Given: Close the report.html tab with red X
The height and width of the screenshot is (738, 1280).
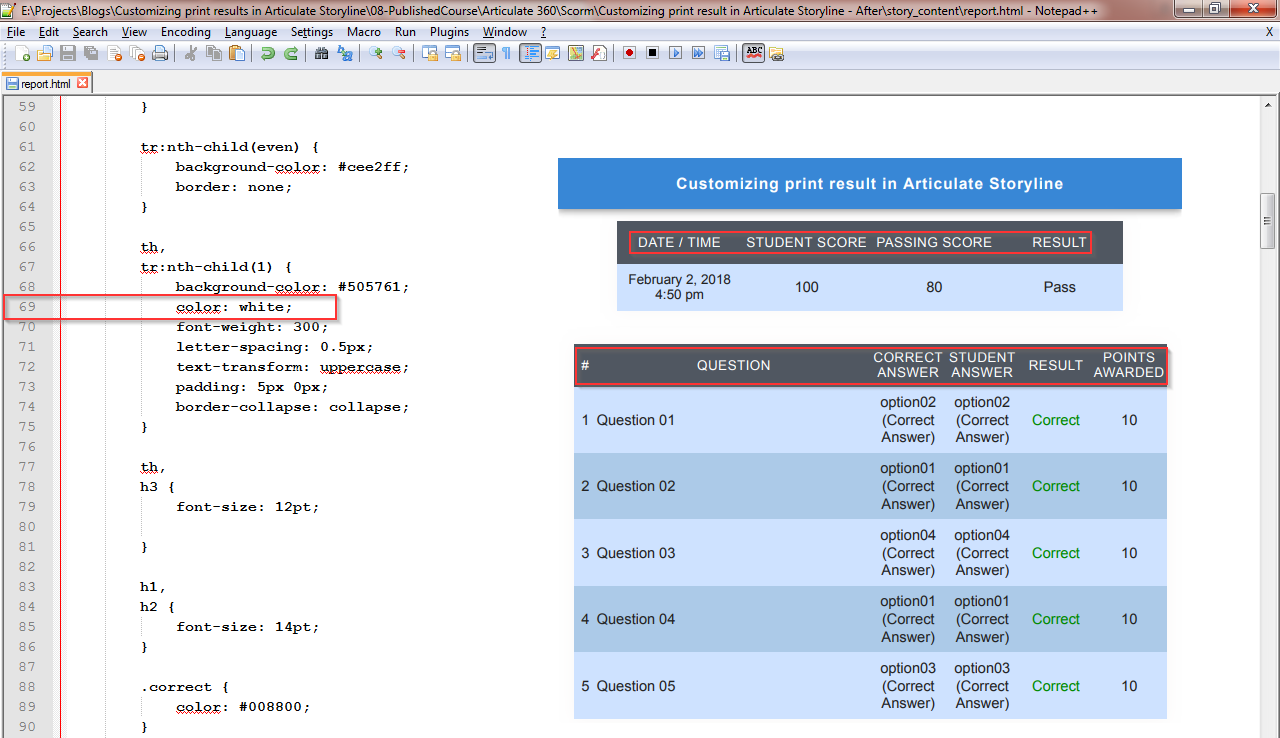Looking at the screenshot, I should point(82,84).
